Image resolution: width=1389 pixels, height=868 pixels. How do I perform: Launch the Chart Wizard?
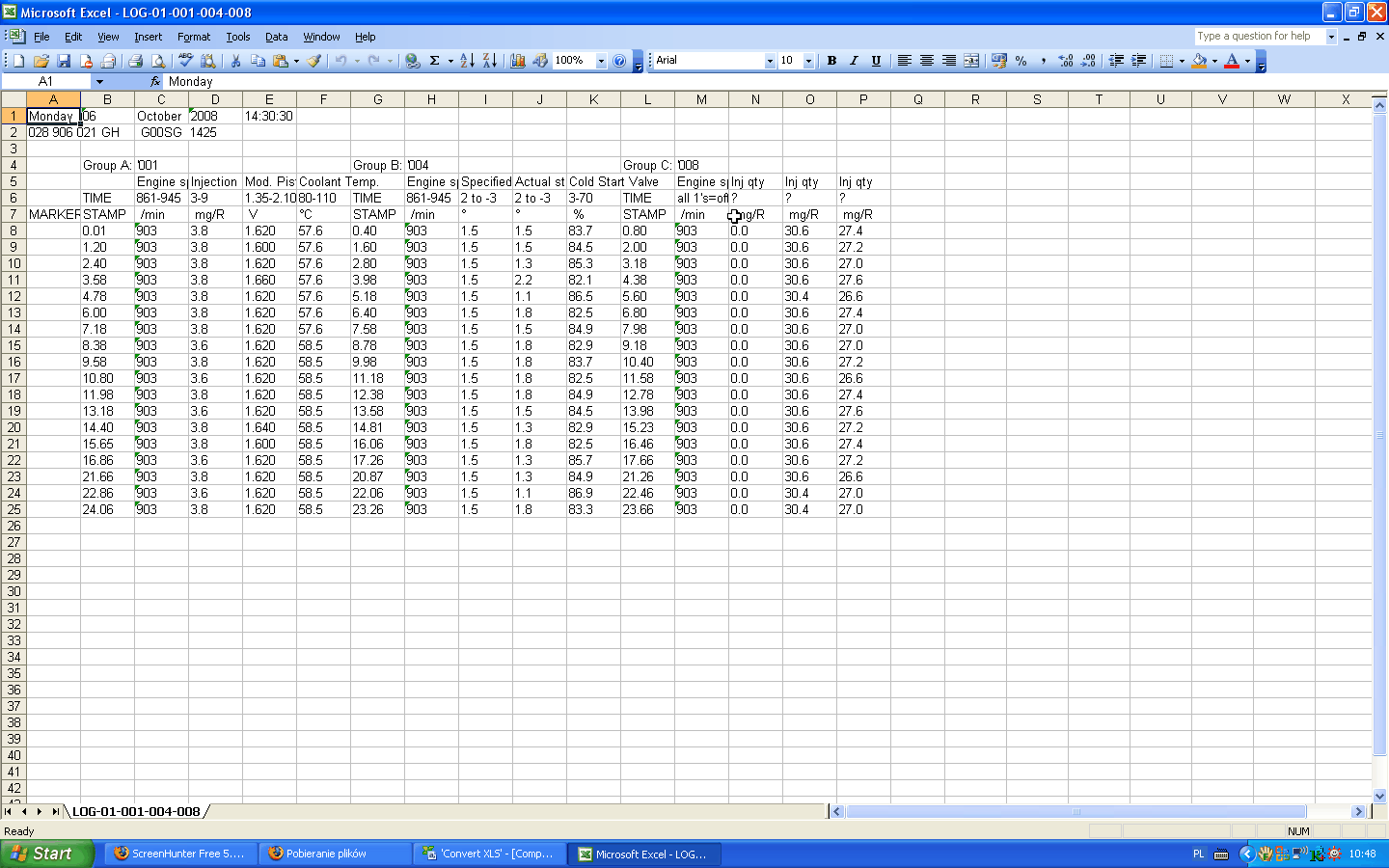[x=518, y=61]
